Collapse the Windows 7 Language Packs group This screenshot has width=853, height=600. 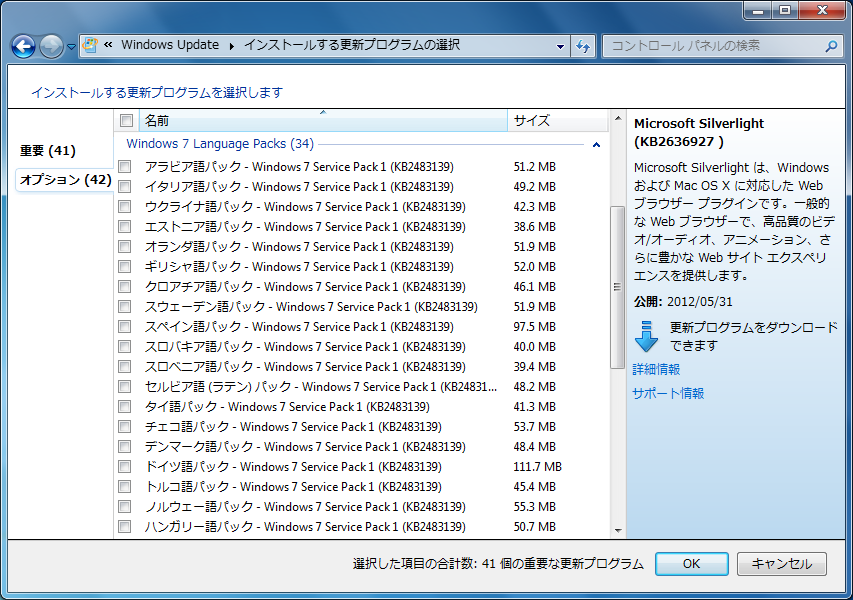tap(596, 145)
